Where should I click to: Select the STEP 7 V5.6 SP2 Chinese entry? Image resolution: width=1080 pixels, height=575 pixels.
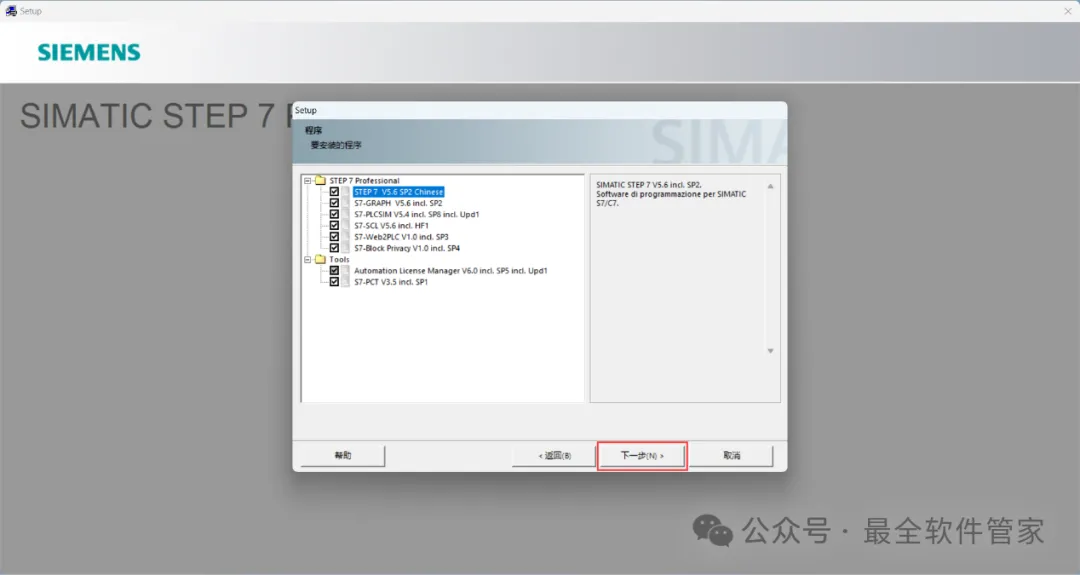(398, 192)
